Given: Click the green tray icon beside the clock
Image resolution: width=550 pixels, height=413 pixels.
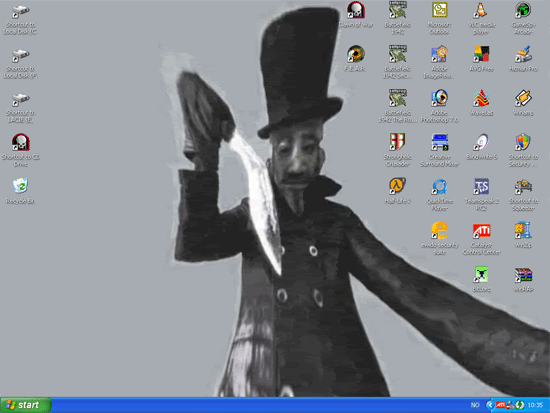Looking at the screenshot, I should click(520, 405).
